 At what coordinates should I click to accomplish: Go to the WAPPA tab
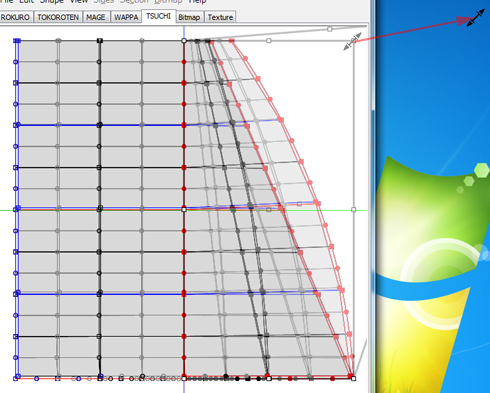point(126,17)
